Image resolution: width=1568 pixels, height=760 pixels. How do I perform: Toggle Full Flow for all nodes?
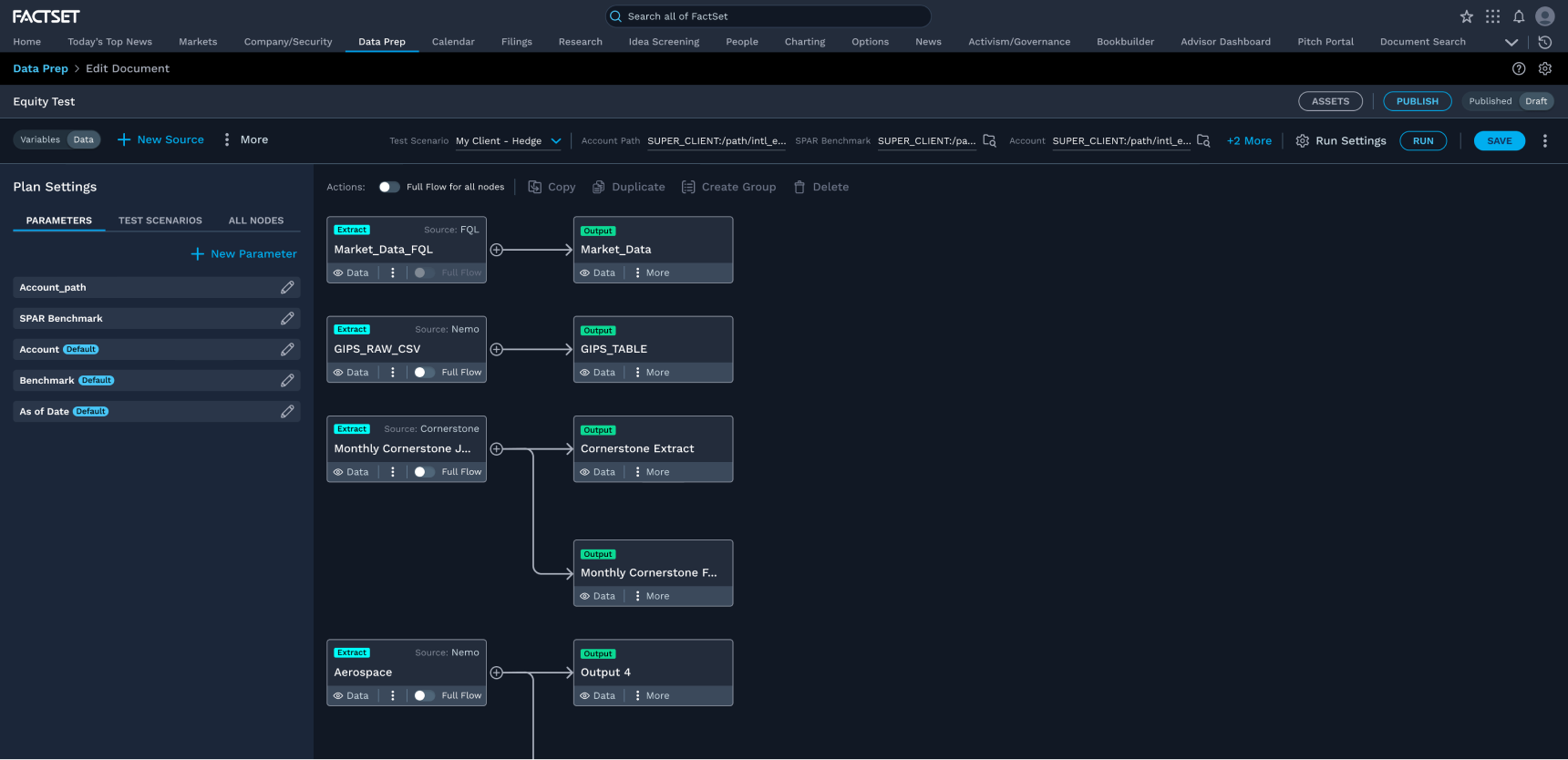tap(389, 187)
